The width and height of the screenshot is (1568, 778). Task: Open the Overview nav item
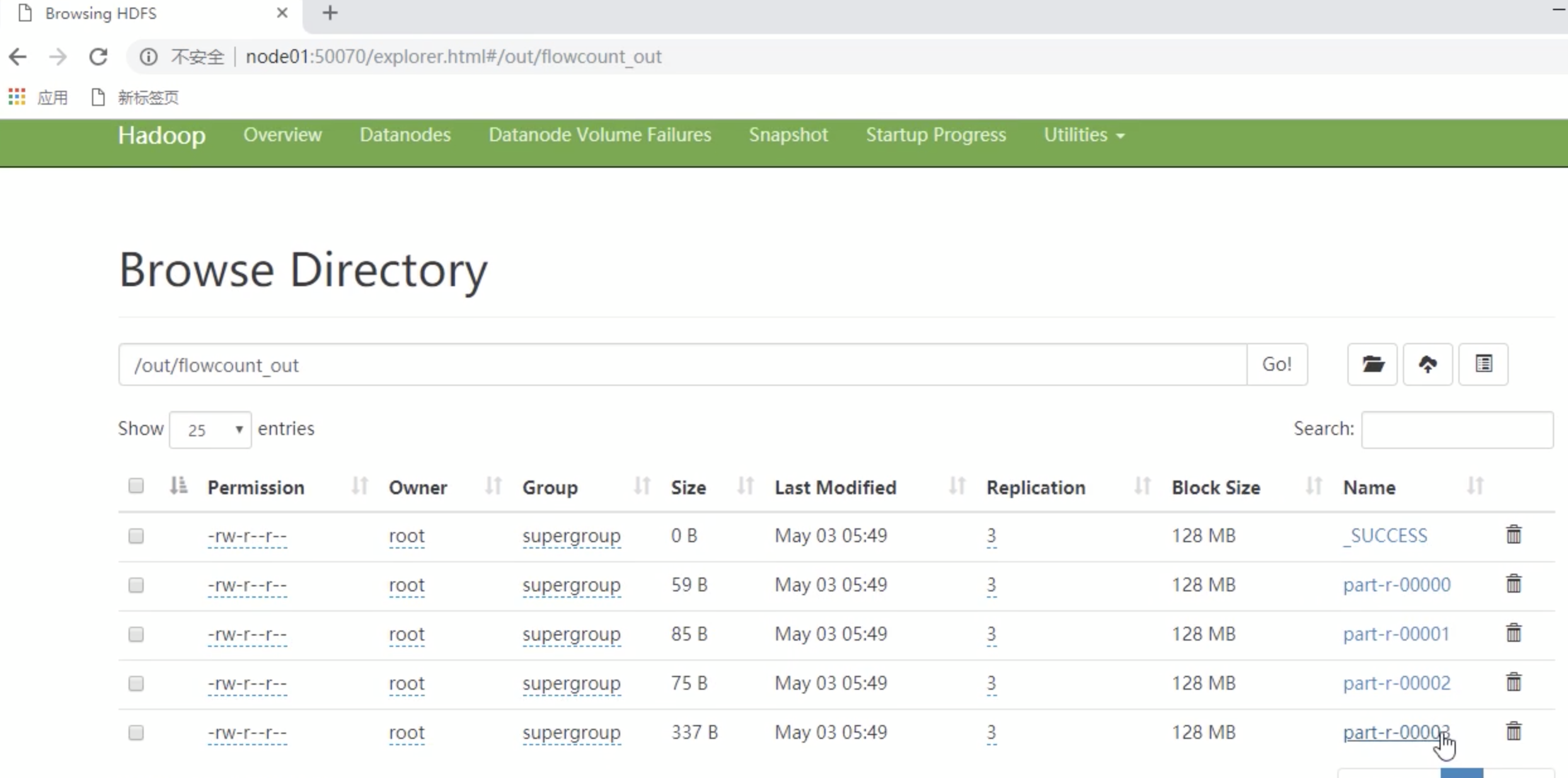(x=282, y=135)
